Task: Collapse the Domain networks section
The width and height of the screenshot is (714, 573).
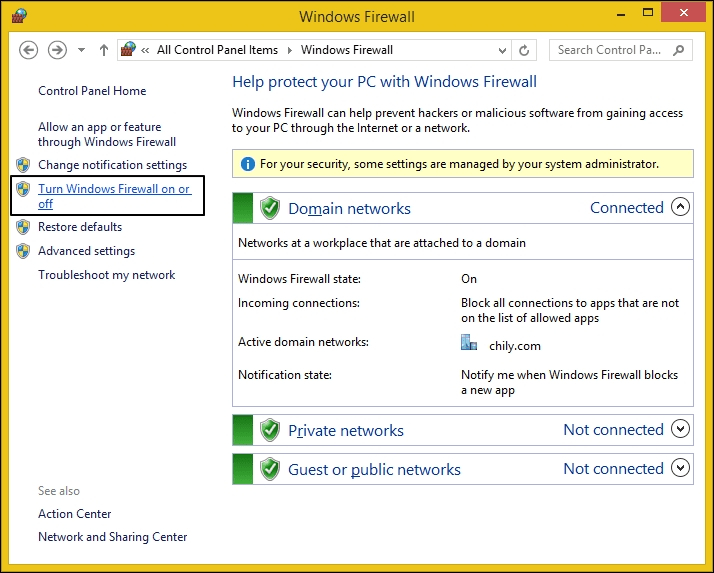Action: click(680, 207)
